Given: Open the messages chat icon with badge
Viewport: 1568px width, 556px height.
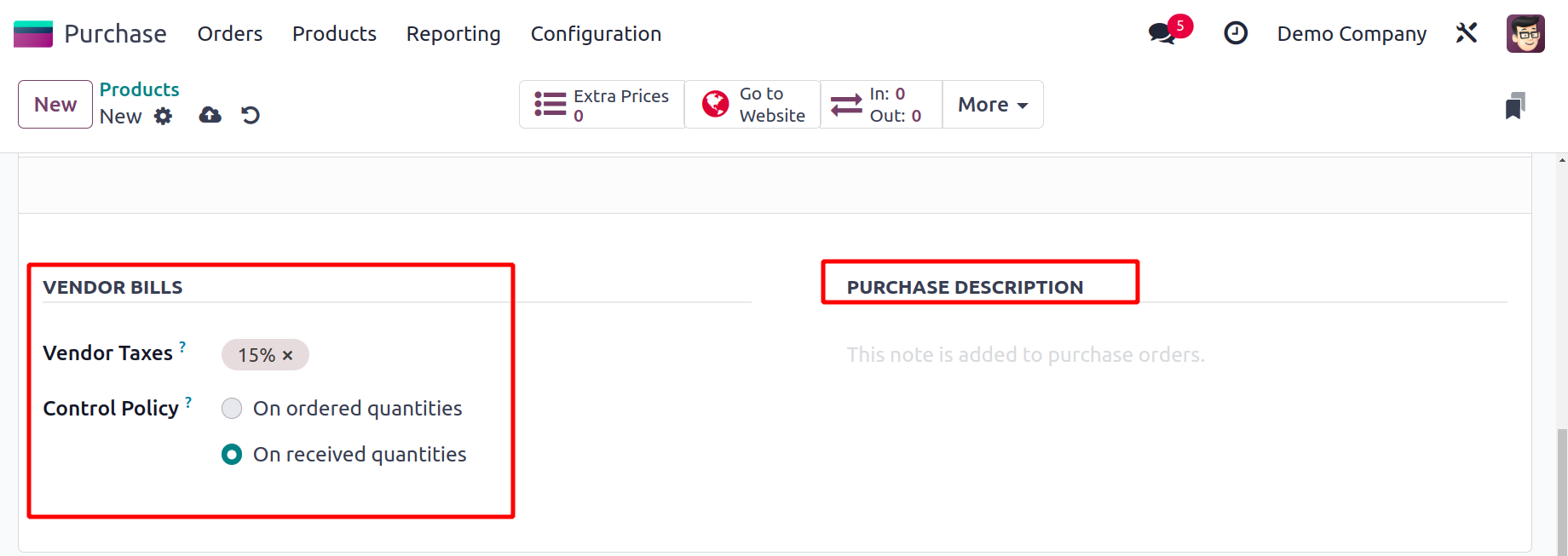Looking at the screenshot, I should coord(1162,33).
